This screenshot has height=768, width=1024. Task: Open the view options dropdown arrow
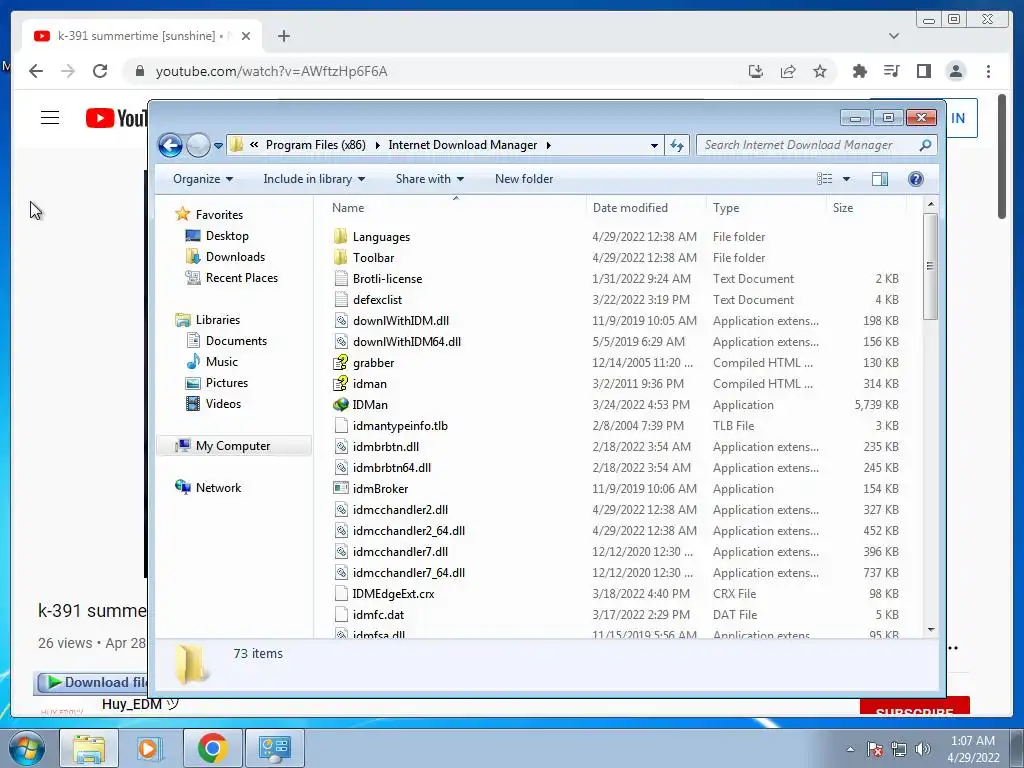click(x=846, y=179)
